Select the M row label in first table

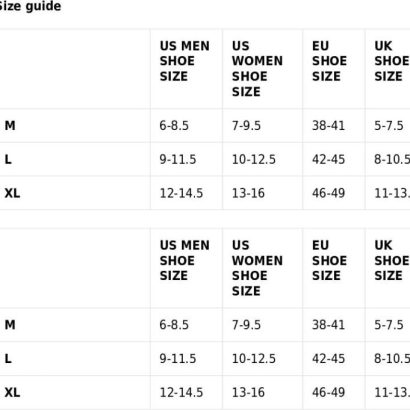point(10,126)
